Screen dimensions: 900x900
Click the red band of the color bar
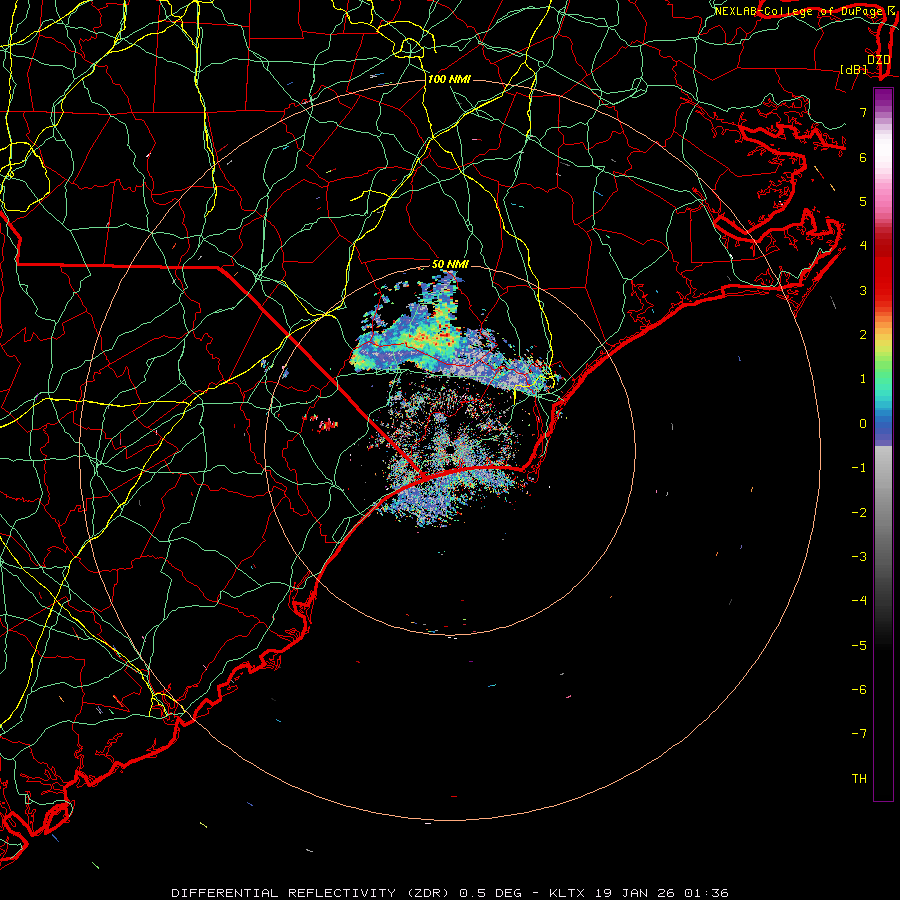883,270
